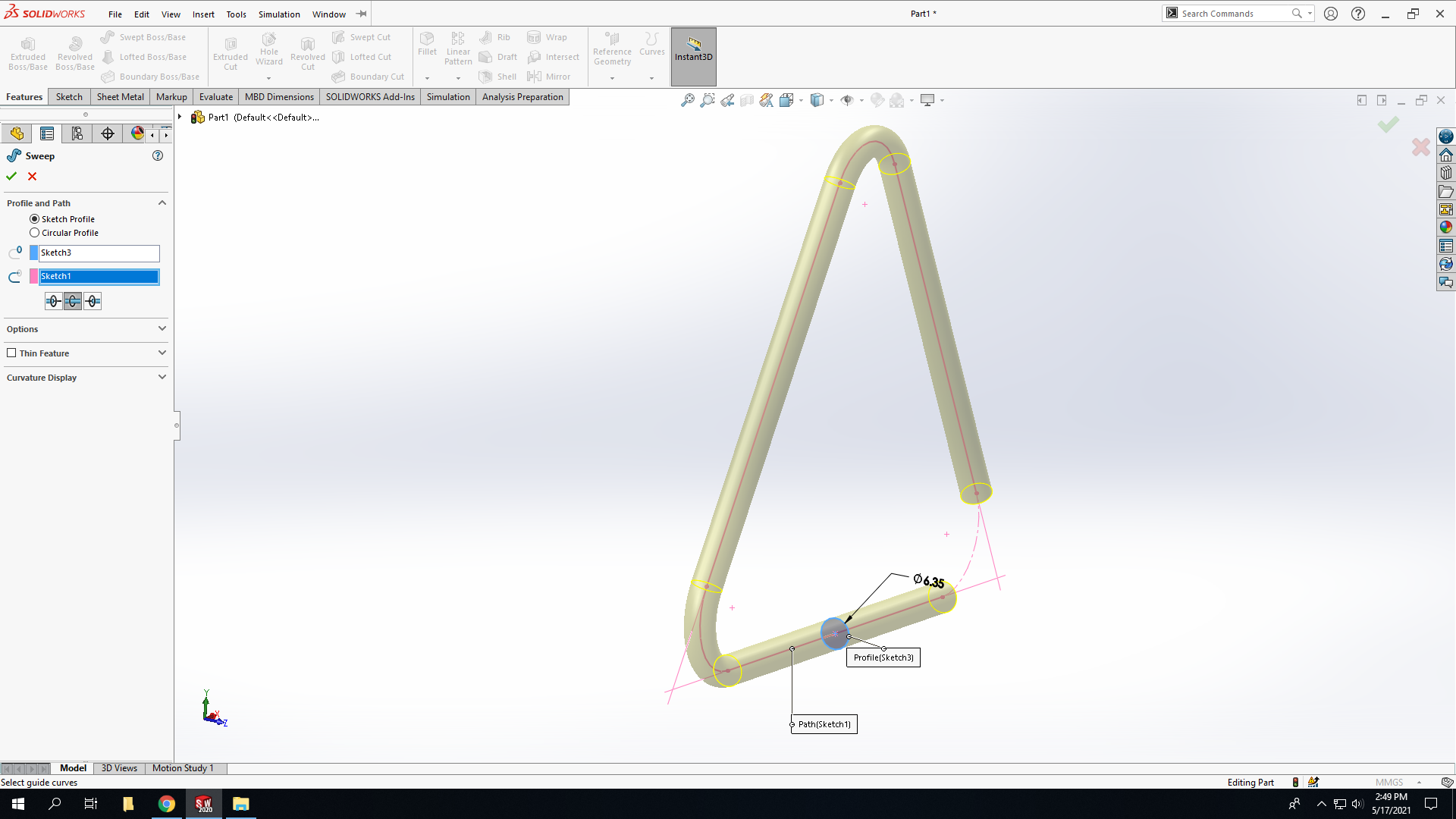Open the DisplayManager color ball tab
The width and height of the screenshot is (1456, 819).
tap(136, 133)
